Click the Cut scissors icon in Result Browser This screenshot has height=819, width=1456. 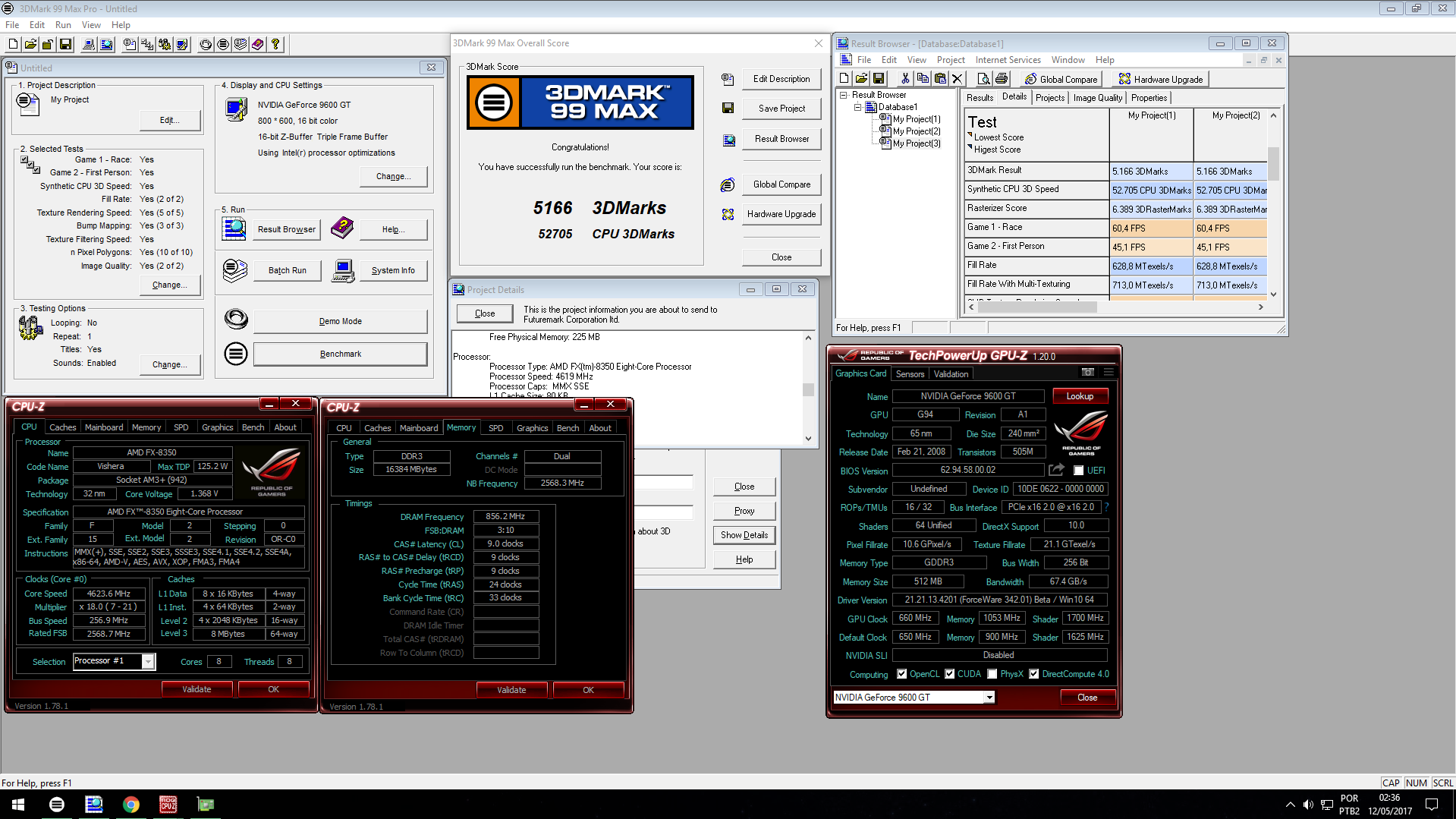[905, 79]
